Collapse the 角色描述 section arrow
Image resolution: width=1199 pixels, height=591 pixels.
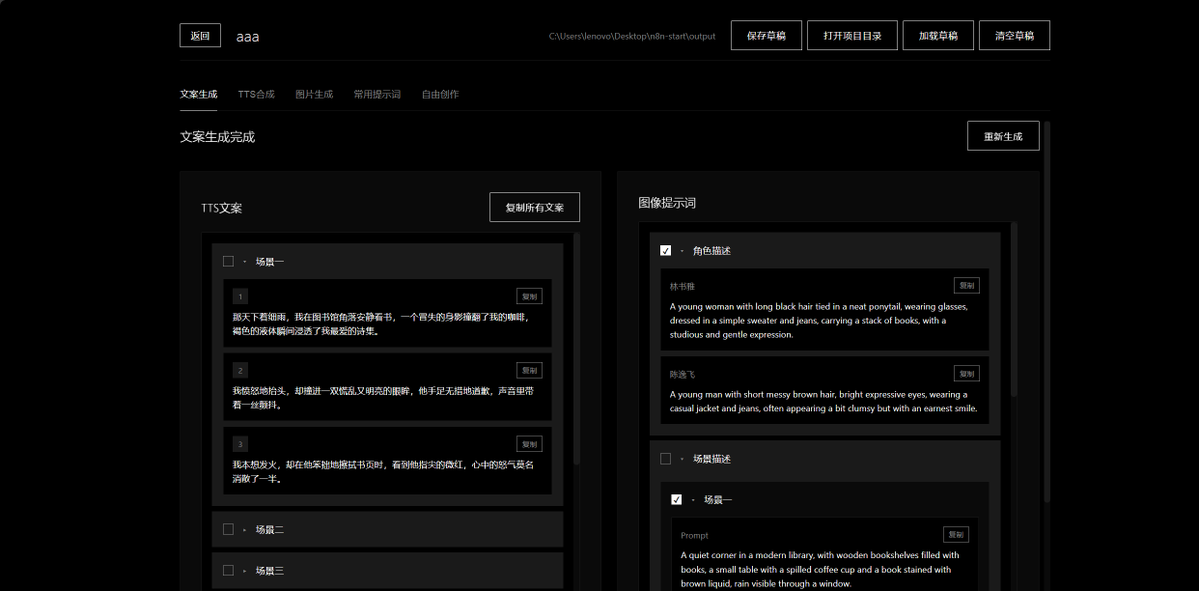click(682, 252)
